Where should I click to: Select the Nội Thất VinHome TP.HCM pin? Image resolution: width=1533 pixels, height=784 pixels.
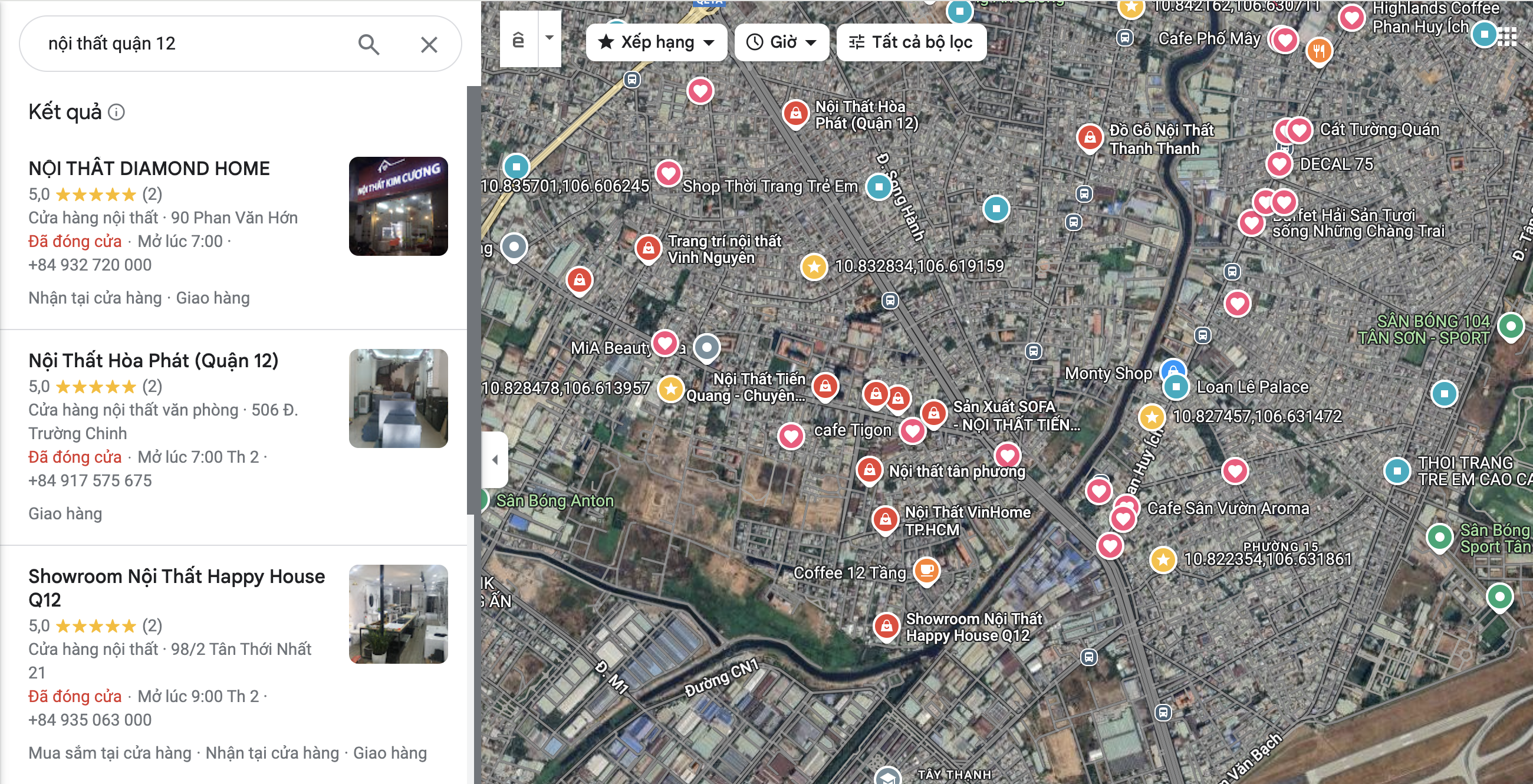click(885, 520)
